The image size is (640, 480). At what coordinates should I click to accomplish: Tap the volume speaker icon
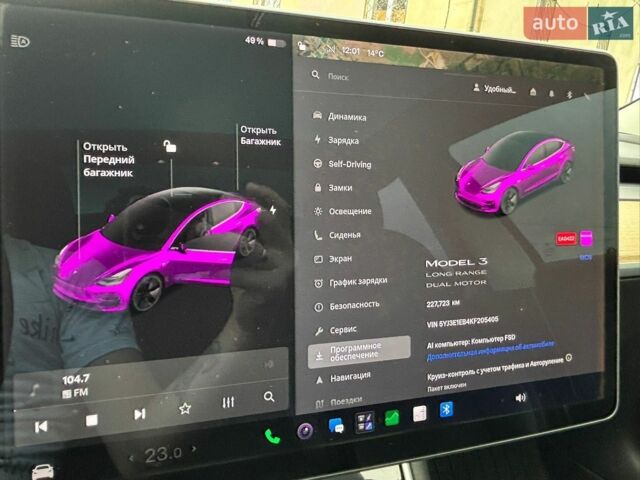click(520, 398)
